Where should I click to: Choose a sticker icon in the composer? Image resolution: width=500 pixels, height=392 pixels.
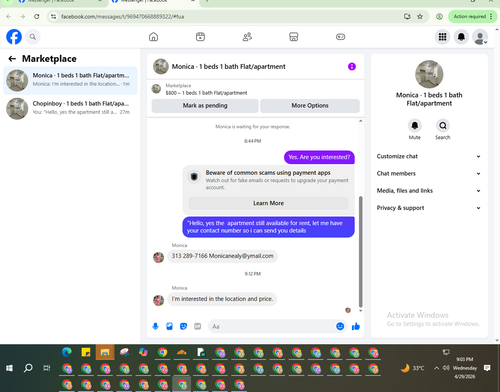pos(183,326)
